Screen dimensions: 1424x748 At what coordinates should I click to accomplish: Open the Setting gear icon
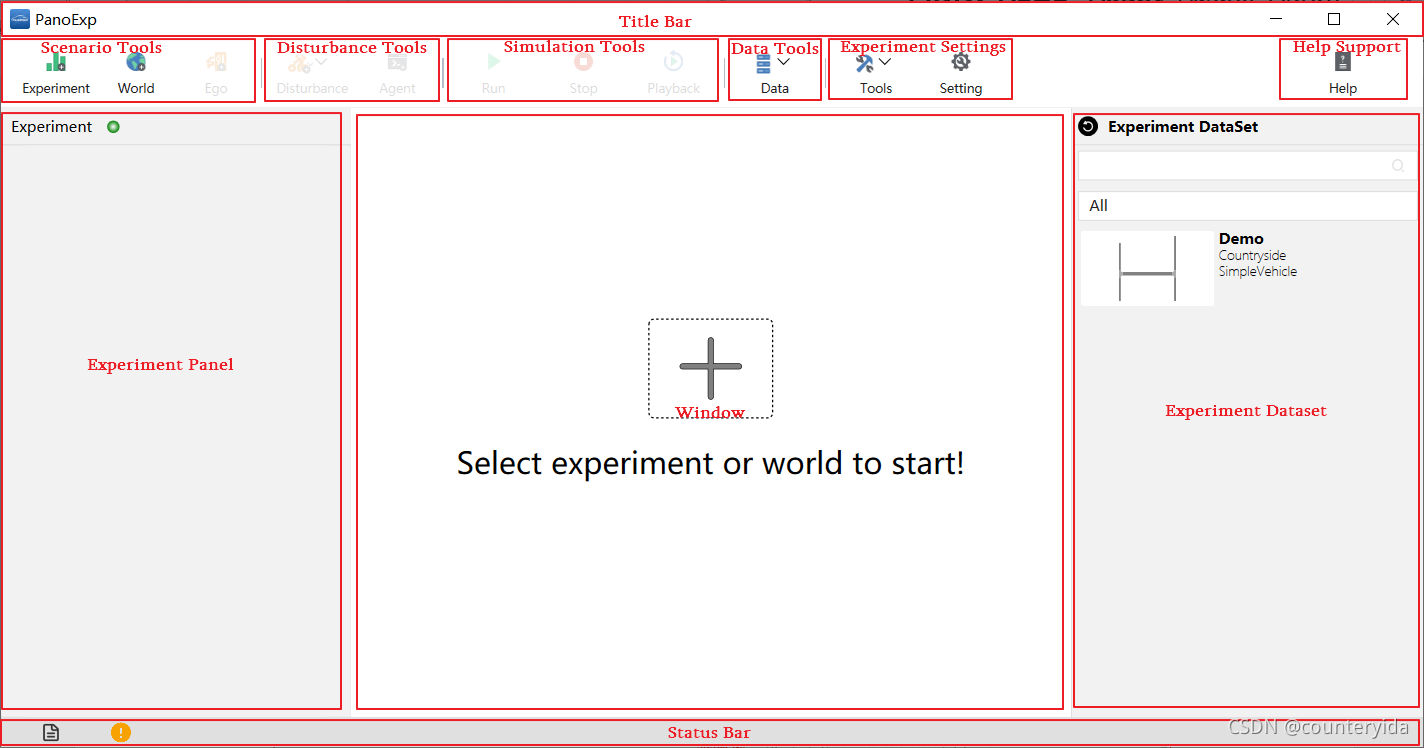click(x=961, y=62)
